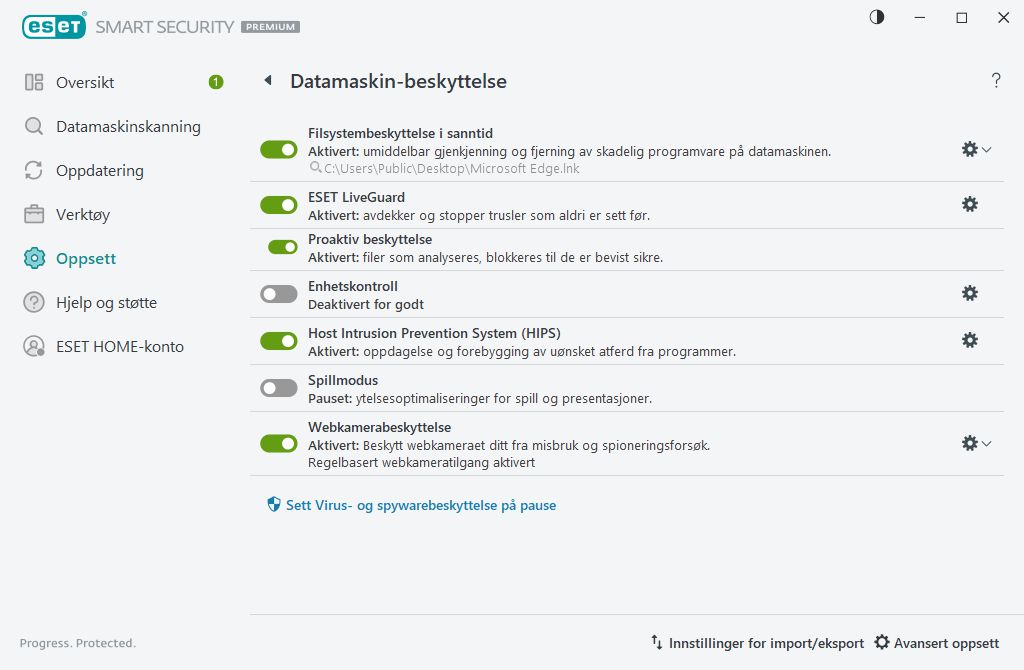The width and height of the screenshot is (1024, 670).
Task: Toggle the contrast mode icon in title bar
Action: click(877, 17)
